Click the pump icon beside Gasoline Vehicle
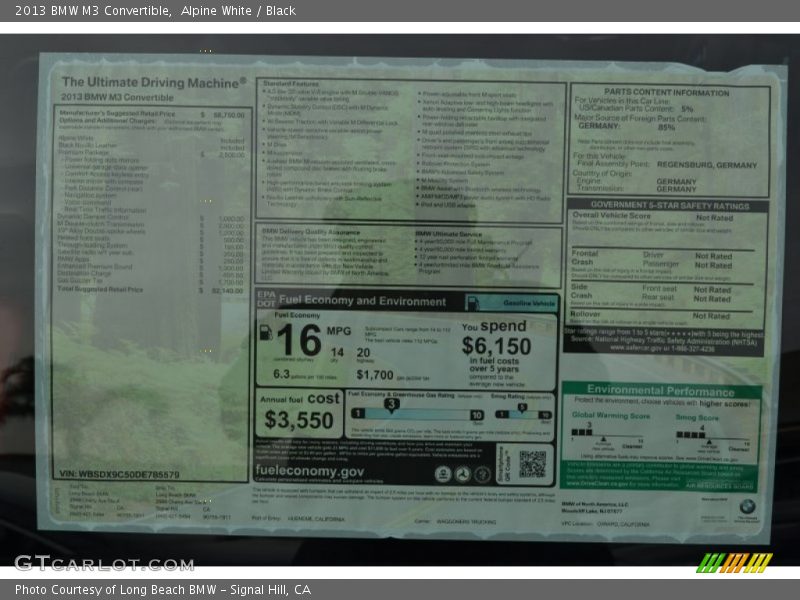 [x=473, y=303]
